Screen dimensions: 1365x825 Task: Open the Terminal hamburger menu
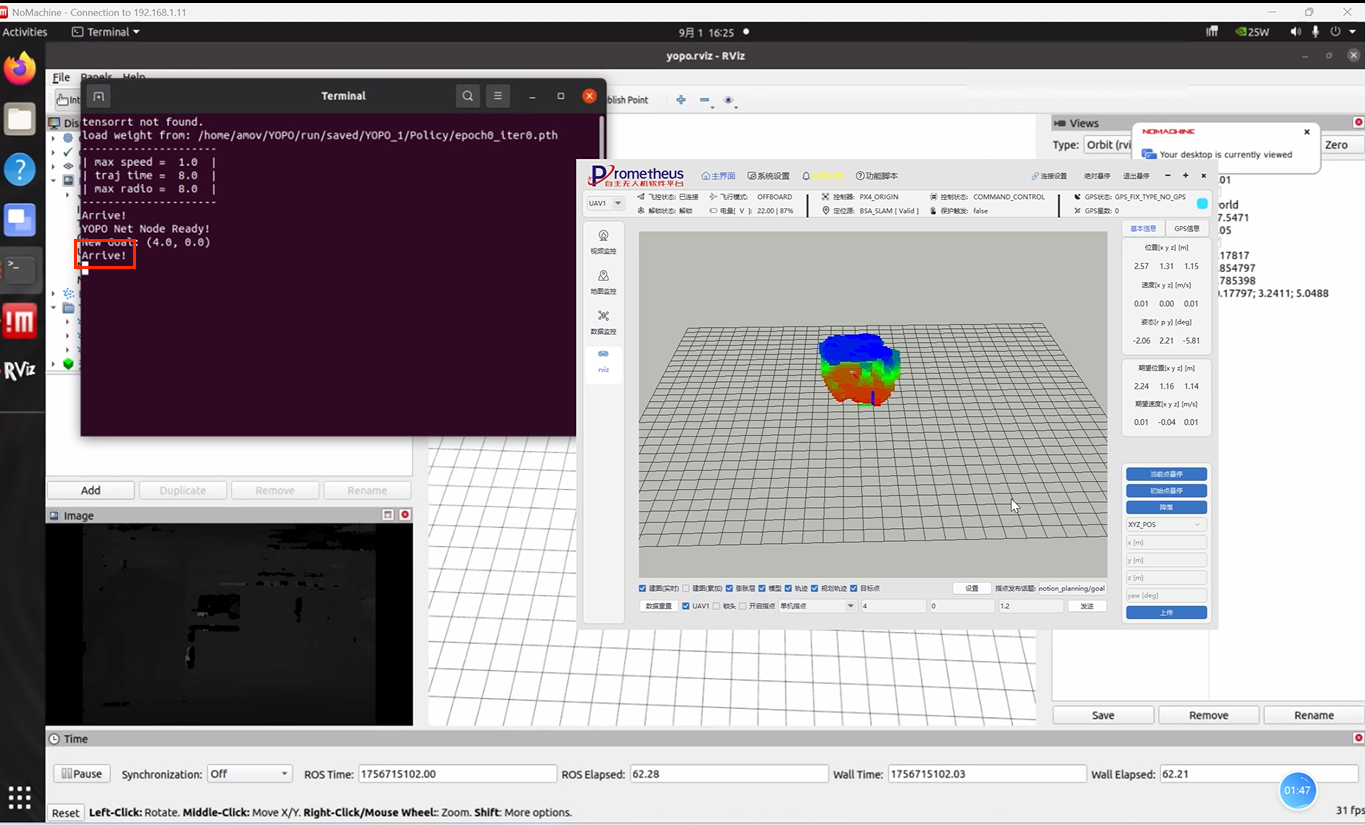click(x=498, y=96)
